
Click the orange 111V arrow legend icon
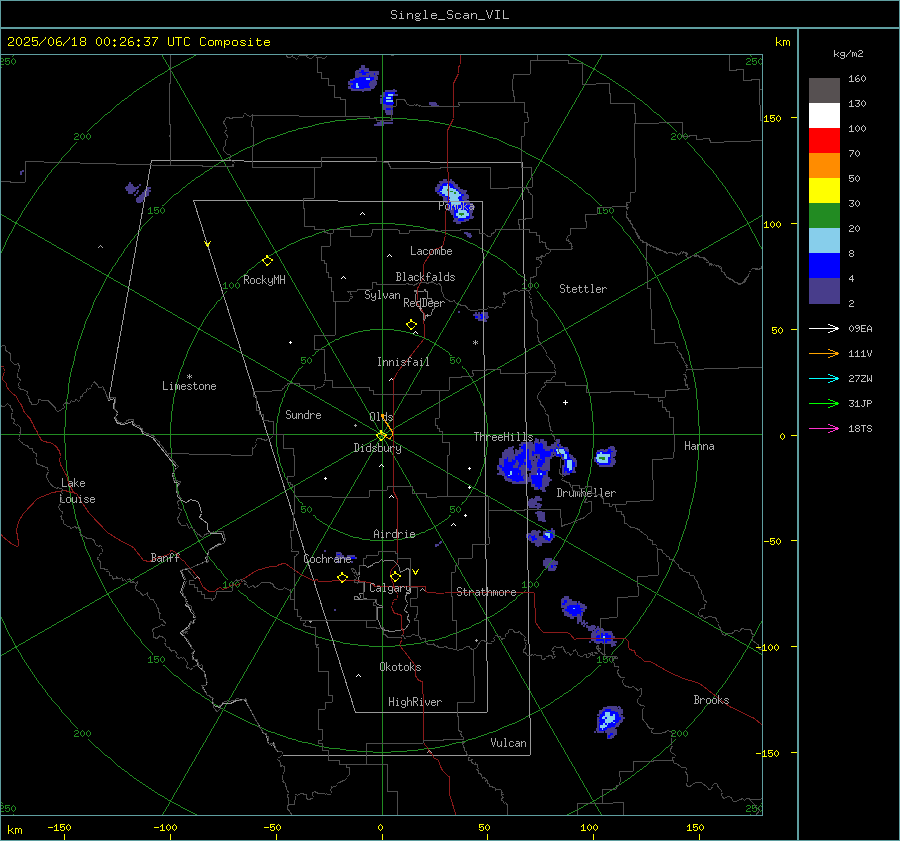(824, 354)
